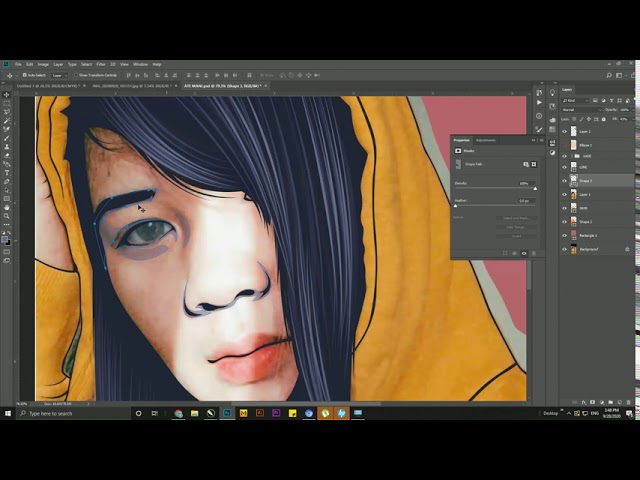Screen dimensions: 640x480
Task: Select the Path Selection arrow tool
Action: click(x=7, y=190)
